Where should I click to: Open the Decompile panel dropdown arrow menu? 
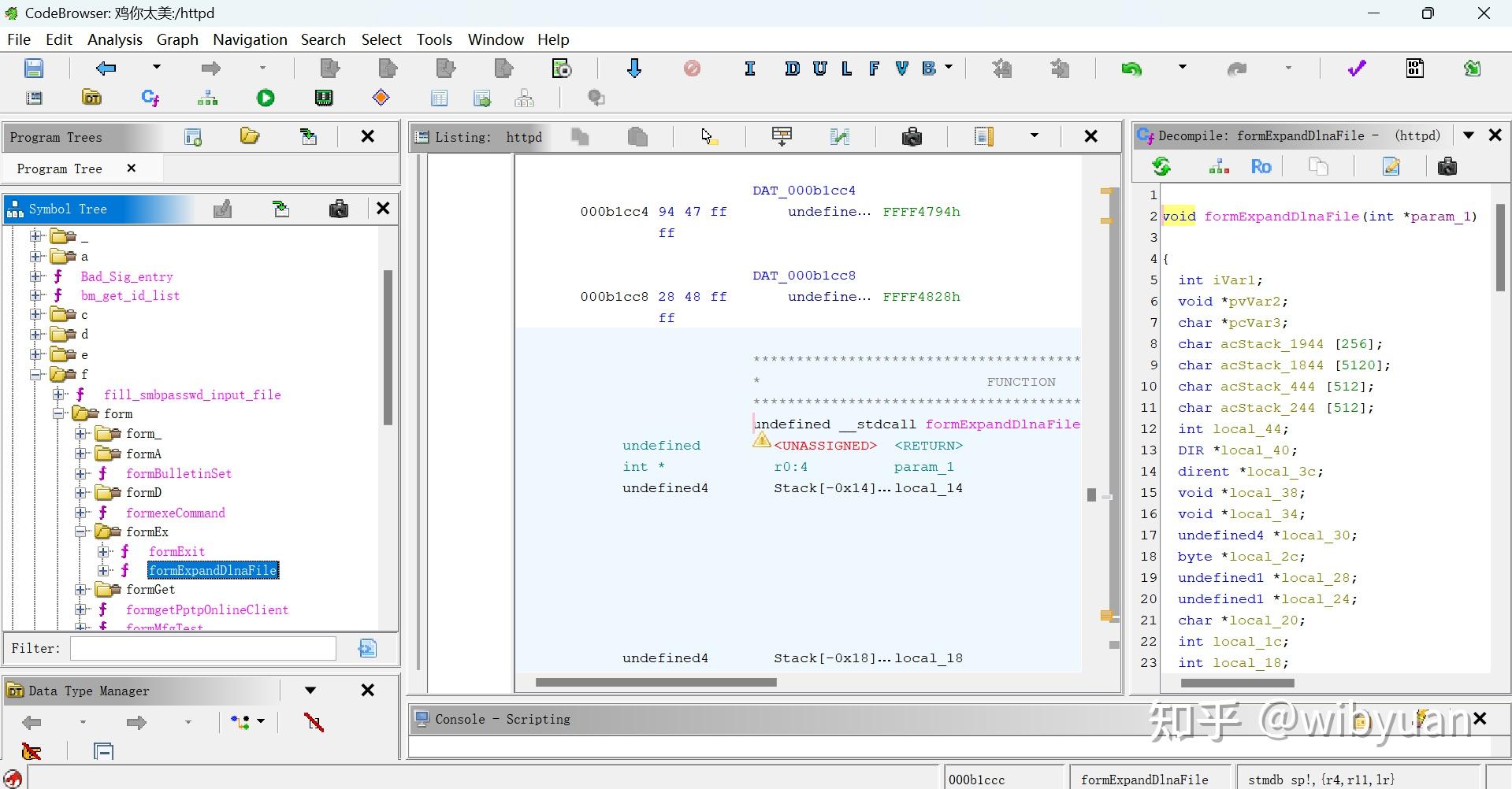tap(1469, 135)
